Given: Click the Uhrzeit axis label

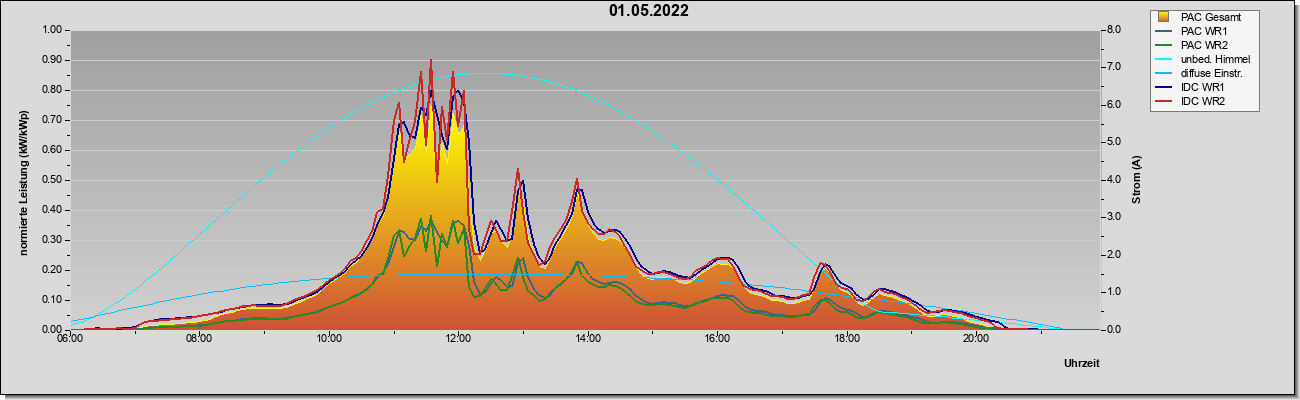Looking at the screenshot, I should 1082,364.
